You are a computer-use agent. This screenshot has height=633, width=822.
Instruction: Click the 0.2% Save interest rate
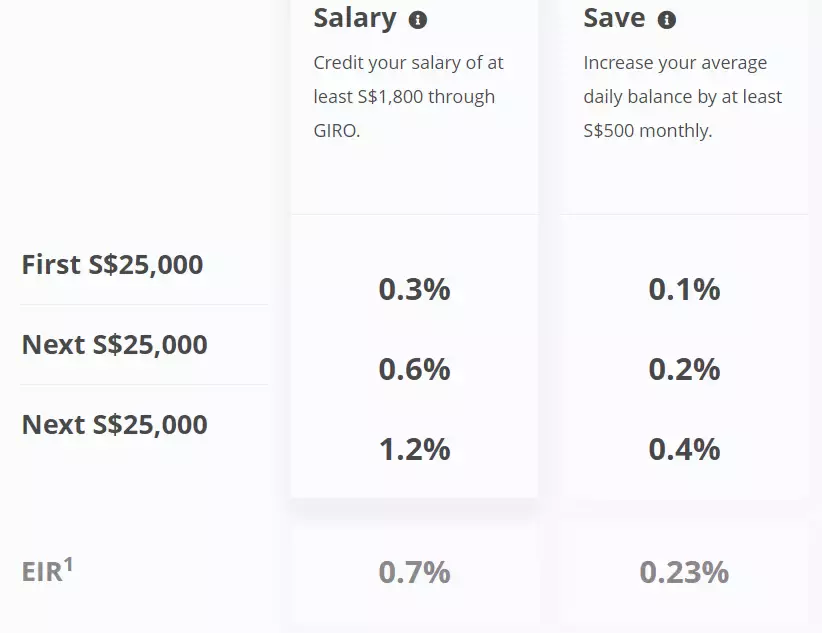684,370
